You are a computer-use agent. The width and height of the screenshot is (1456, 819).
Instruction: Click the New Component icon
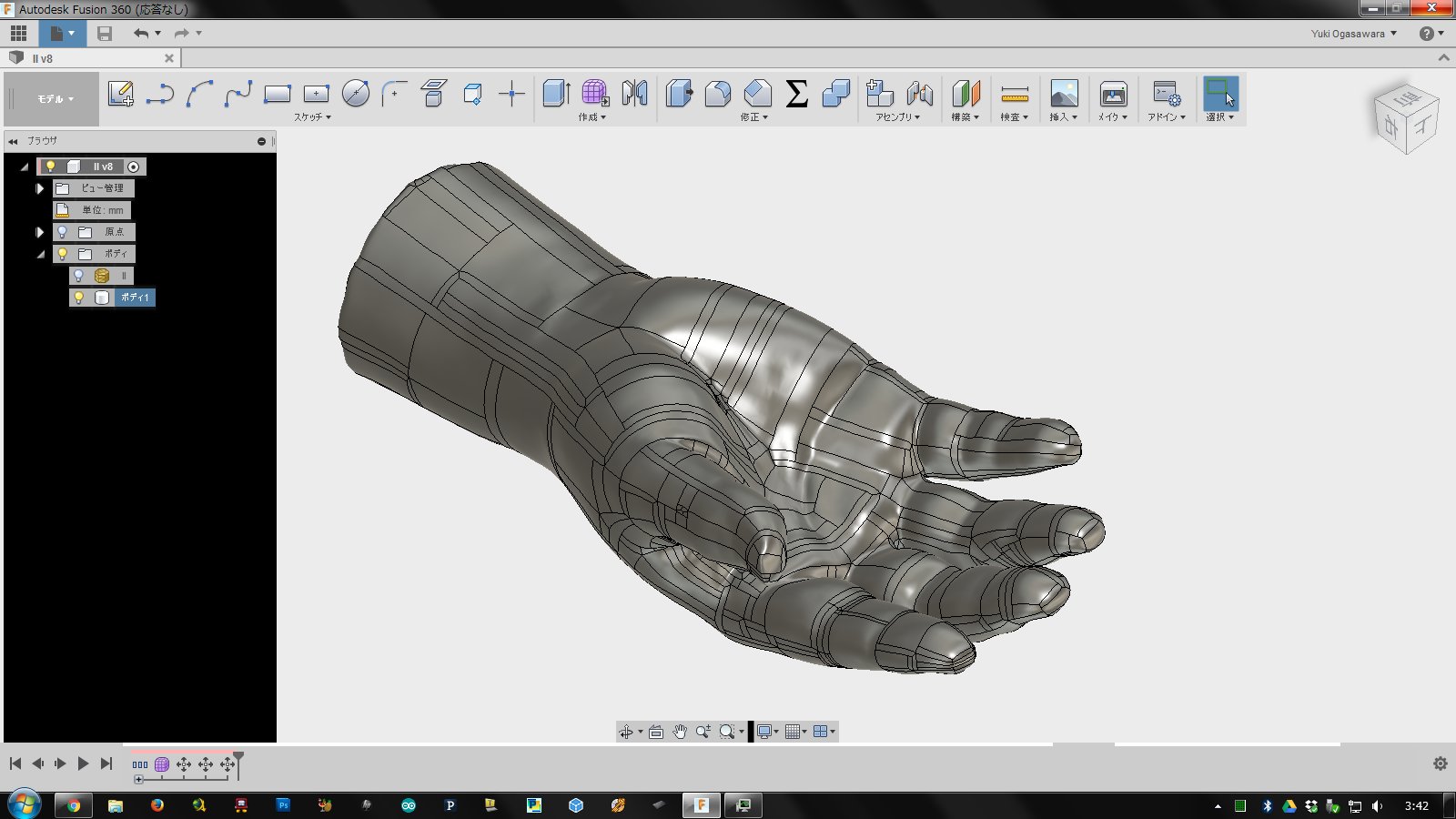(x=880, y=93)
